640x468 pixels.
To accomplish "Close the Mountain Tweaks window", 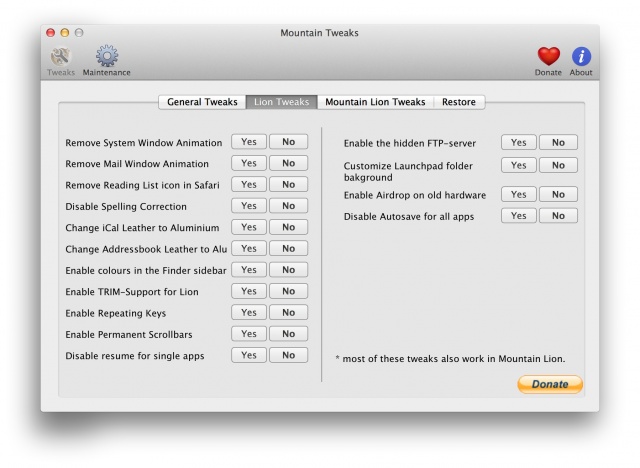I will pyautogui.click(x=51, y=33).
